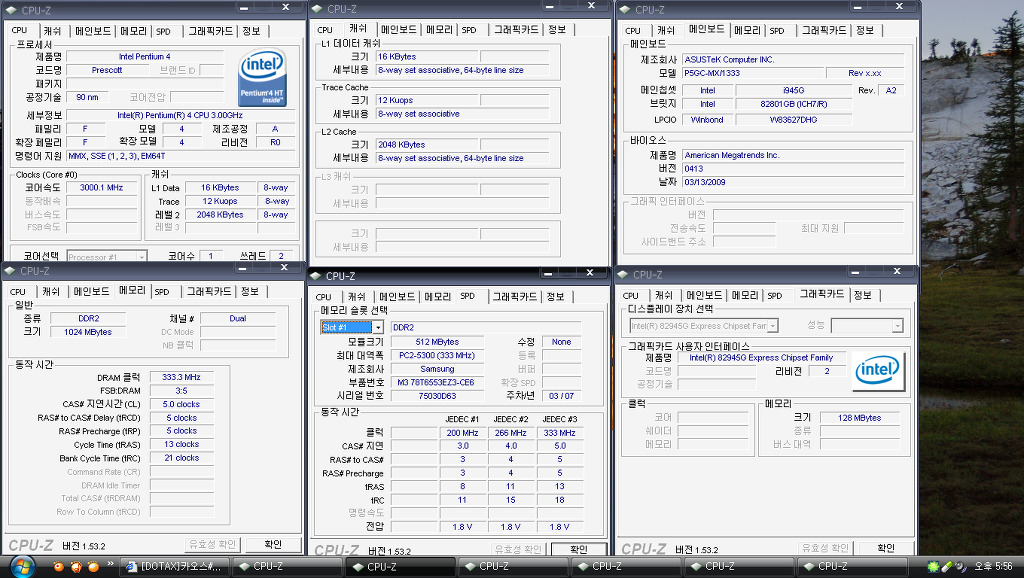
Task: Click the taskbar clock showing 5:56
Action: point(993,566)
